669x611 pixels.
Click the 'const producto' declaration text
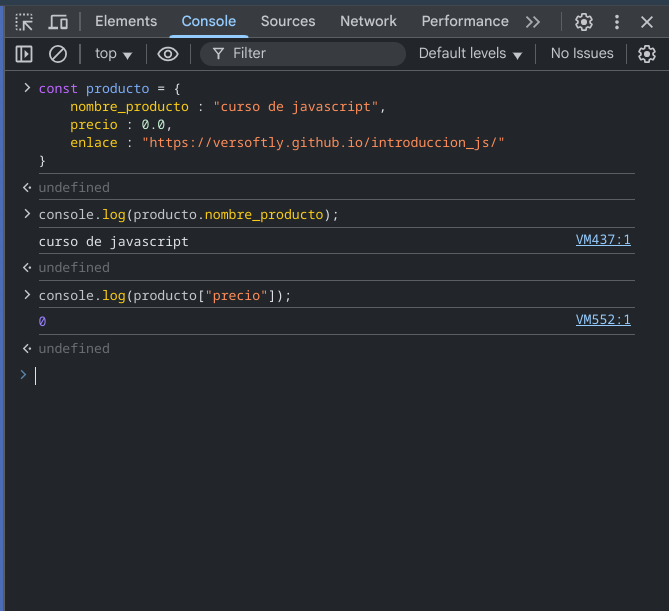[94, 89]
